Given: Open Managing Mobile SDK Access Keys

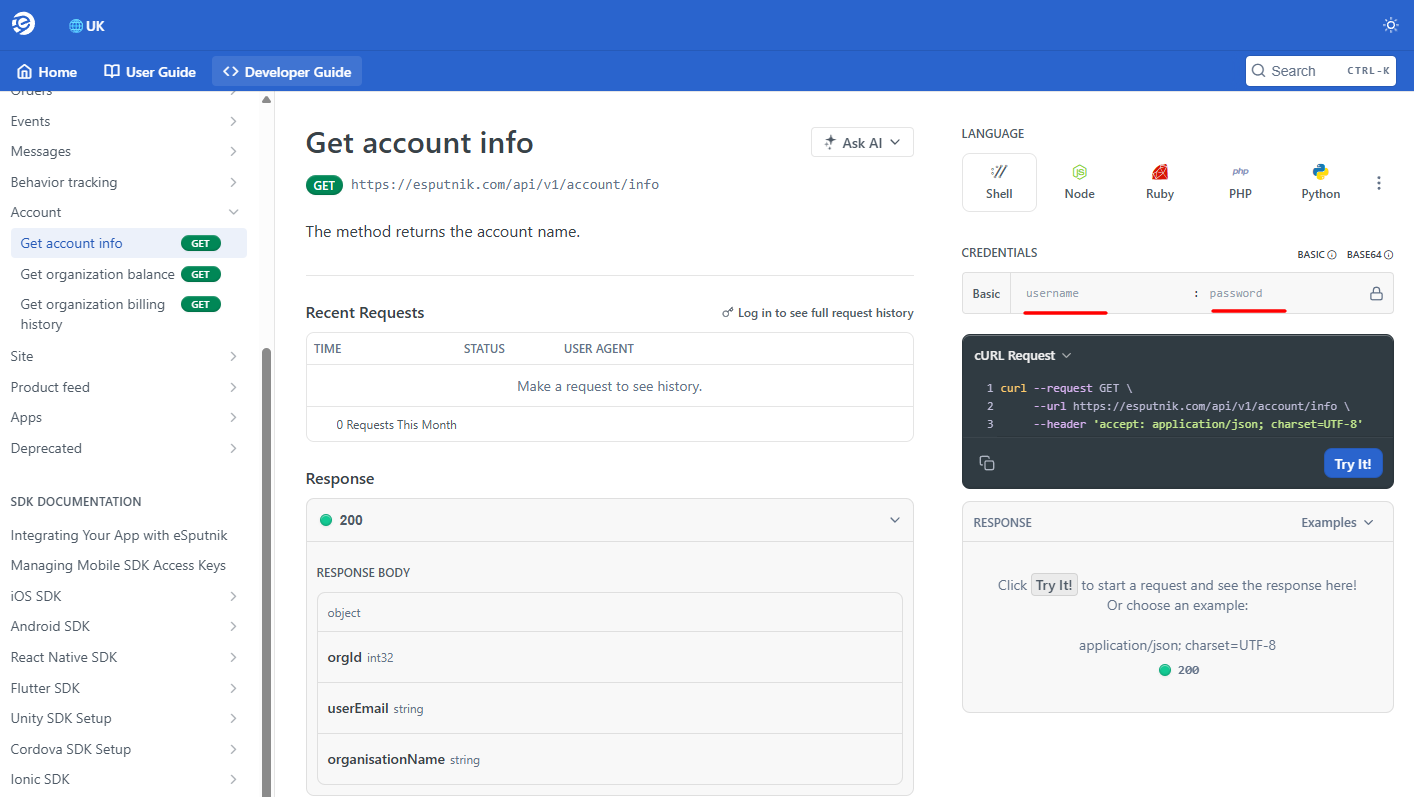Looking at the screenshot, I should click(118, 565).
